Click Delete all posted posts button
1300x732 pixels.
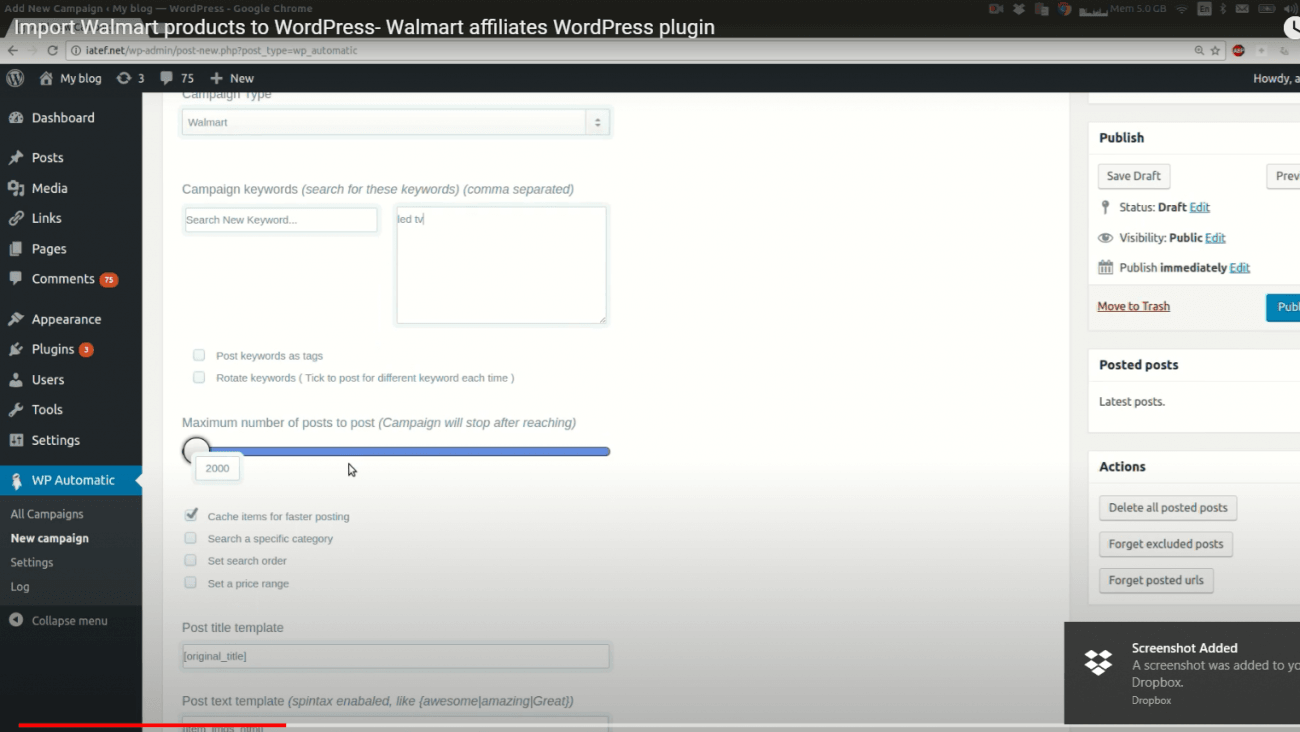tap(1168, 508)
